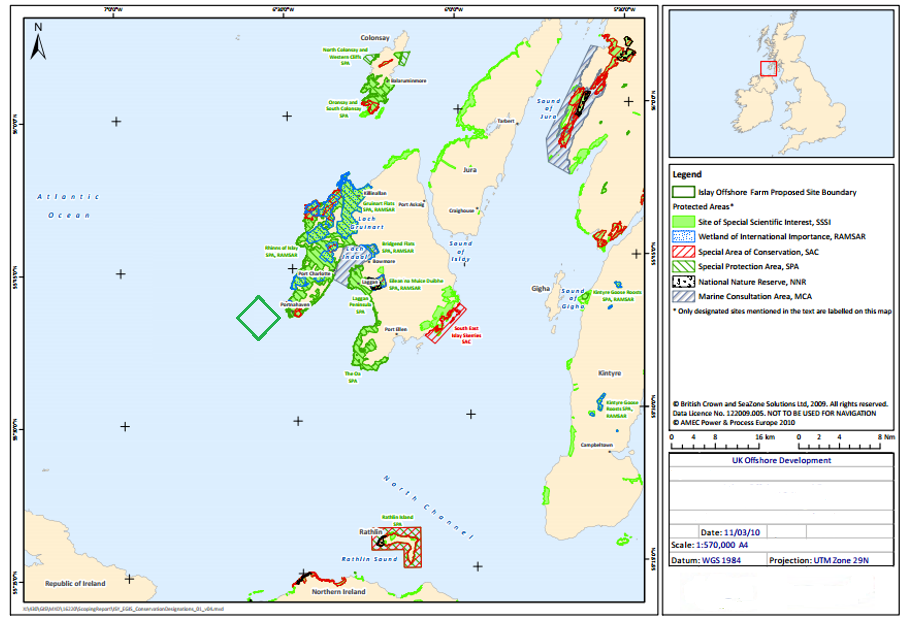Click the National Nature Reserve legend symbol
Screen dimensions: 906x624
pyautogui.click(x=683, y=283)
